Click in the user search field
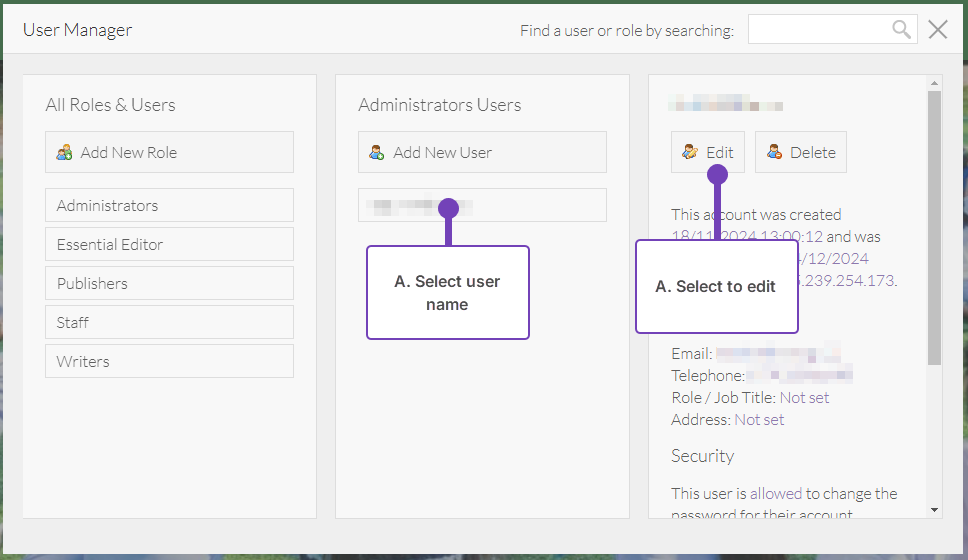Image resolution: width=968 pixels, height=560 pixels. 818,30
